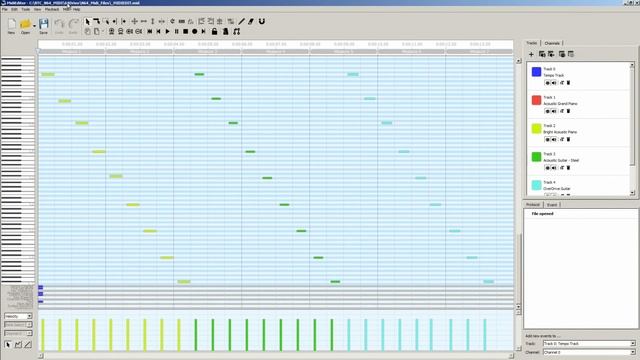Mute the Acoustic Guitar Steel track
640x360 pixels.
pos(554,168)
